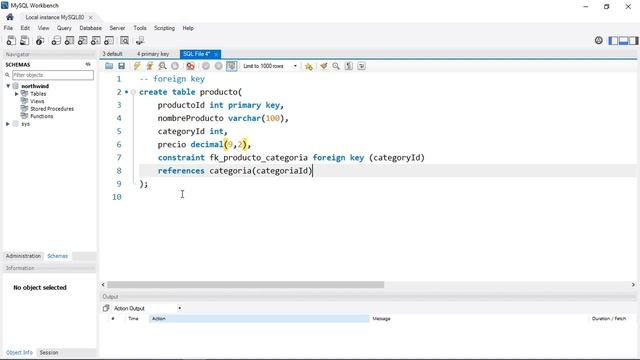Expand the Tables node
Viewport: 640px width, 360px height.
tap(17, 94)
